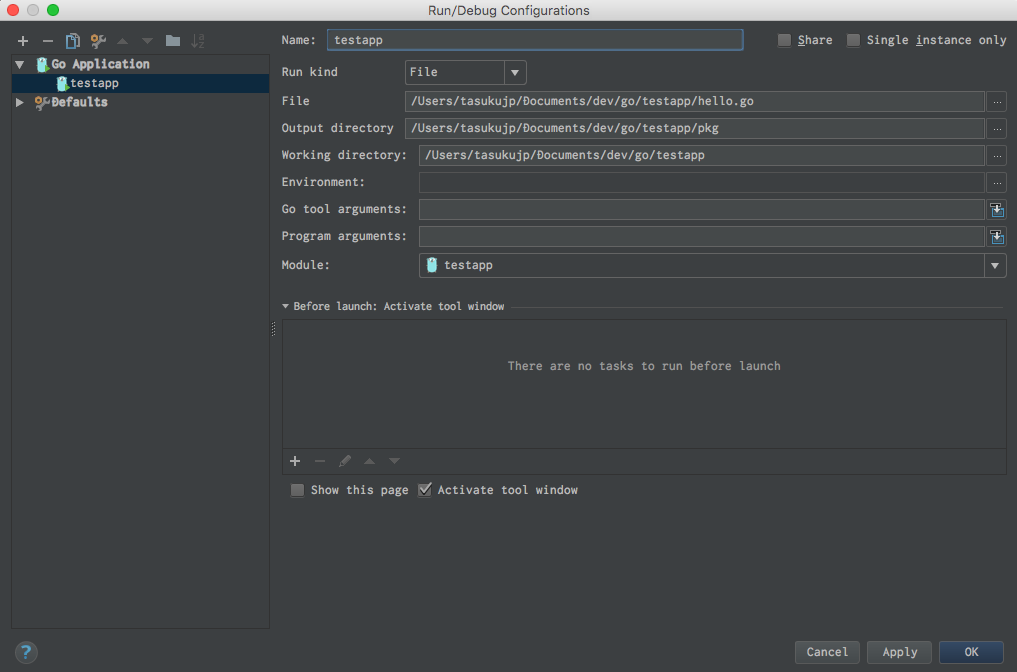Confirm with the OK button
Screen dimensions: 1017x672
(x=971, y=652)
